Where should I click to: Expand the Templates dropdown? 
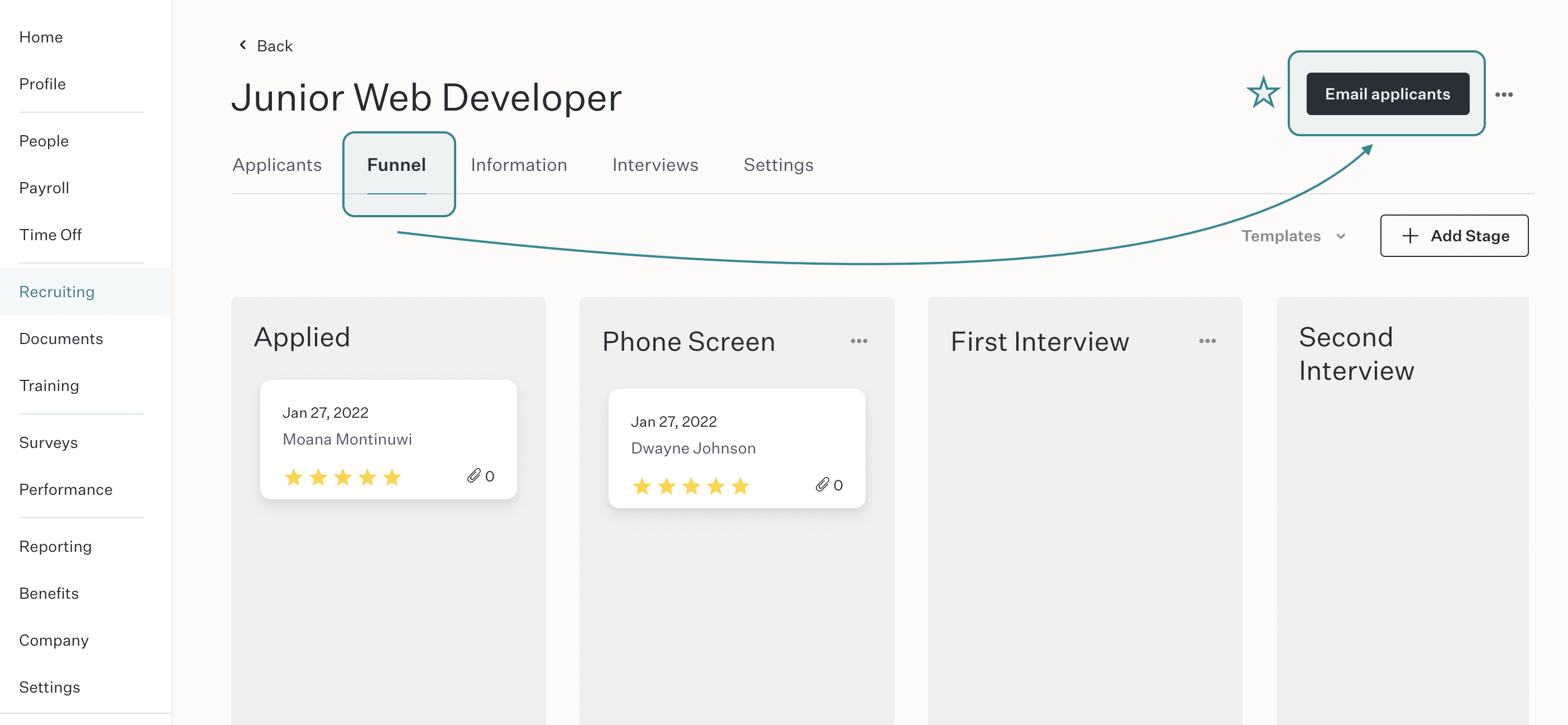1293,236
